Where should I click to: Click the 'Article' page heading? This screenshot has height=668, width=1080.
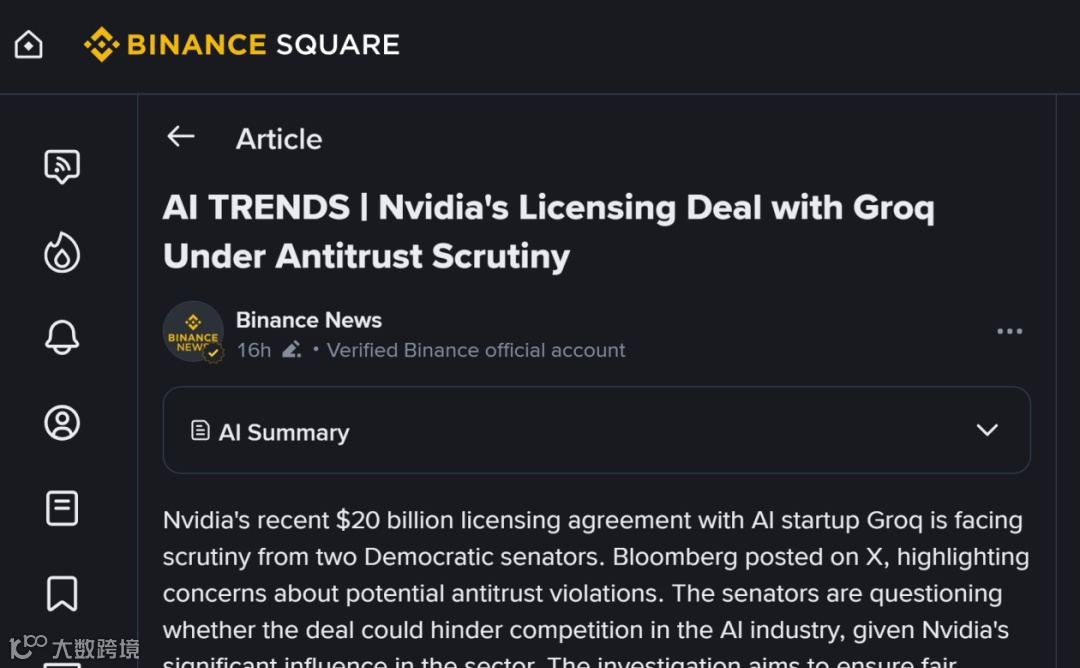click(279, 139)
